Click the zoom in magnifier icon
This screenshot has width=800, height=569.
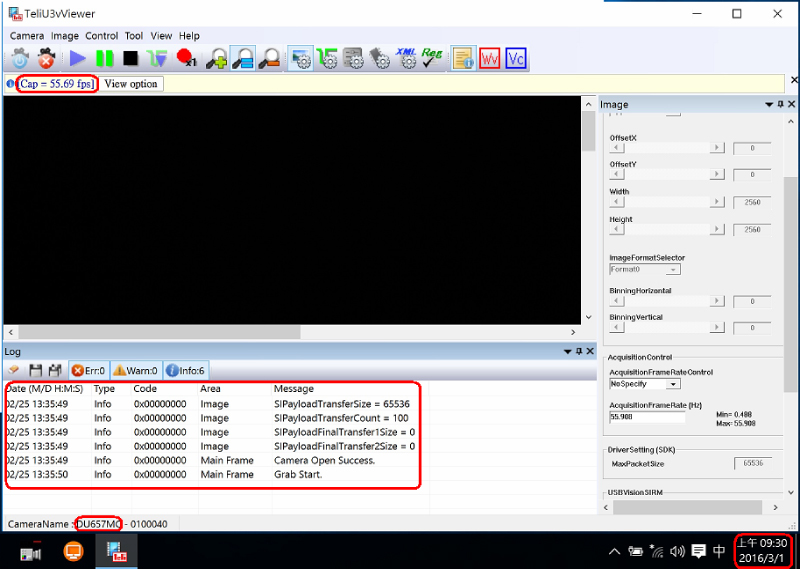click(x=216, y=60)
